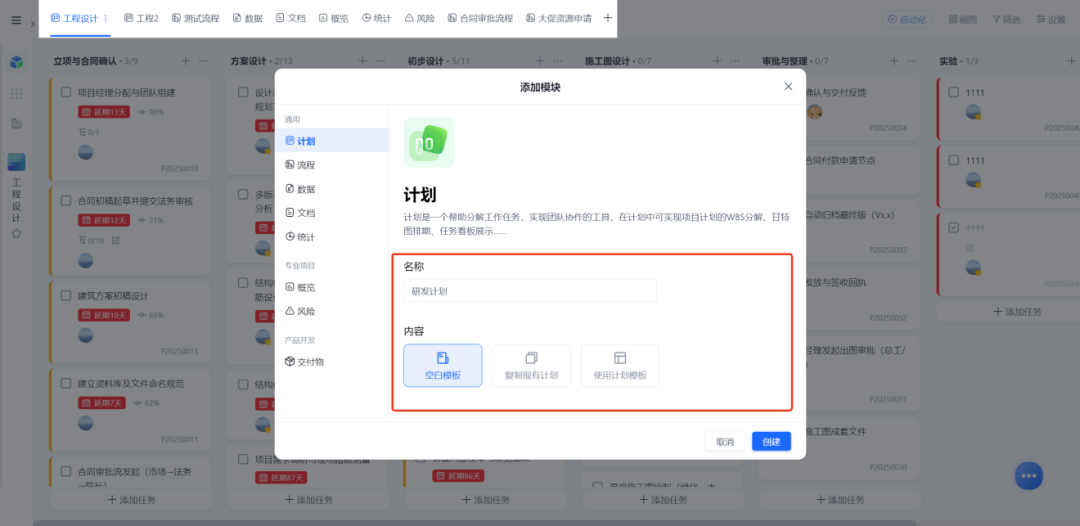Image resolution: width=1080 pixels, height=526 pixels.
Task: Favorite the project with the star icon
Action: (17, 233)
